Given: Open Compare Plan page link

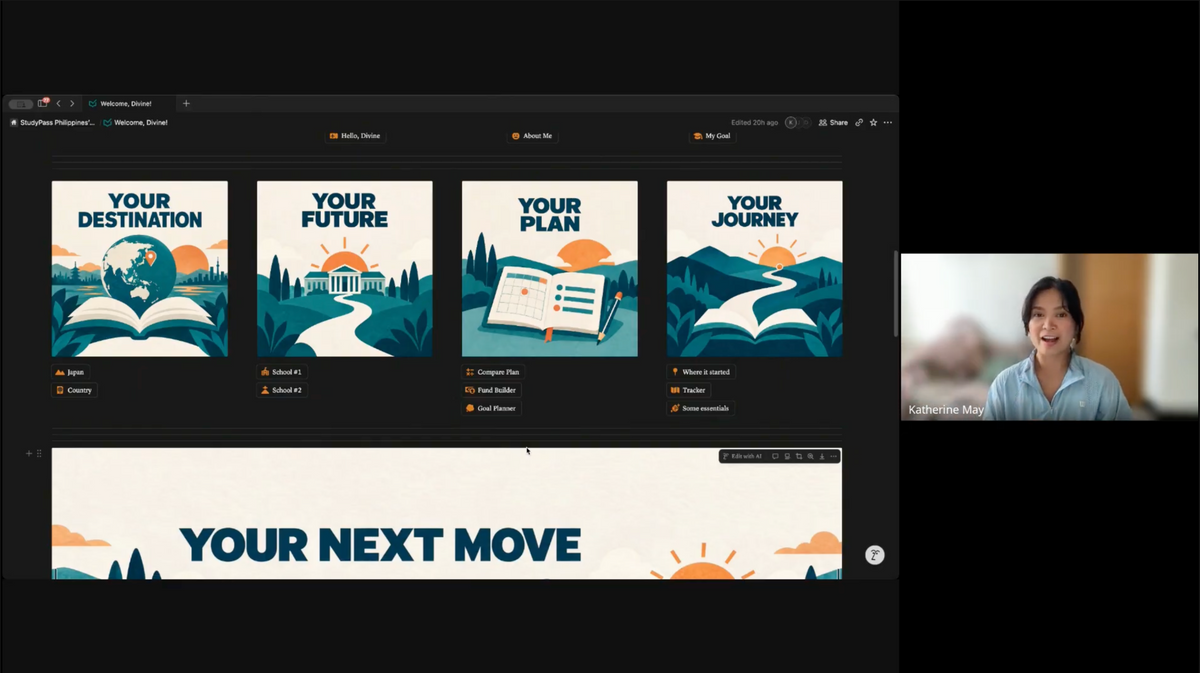Looking at the screenshot, I should point(493,372).
